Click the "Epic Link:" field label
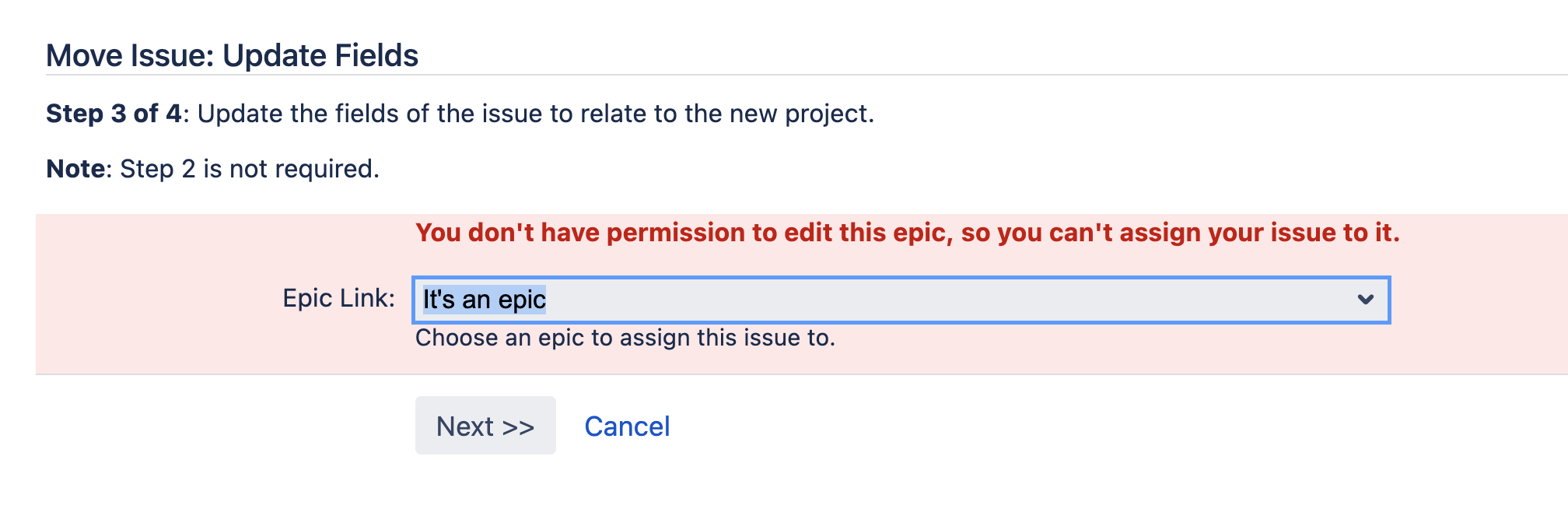The width and height of the screenshot is (1568, 509). (x=338, y=298)
